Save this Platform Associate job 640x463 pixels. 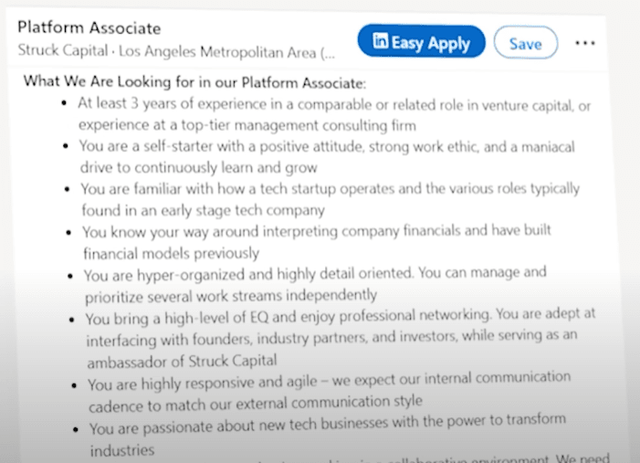coord(525,44)
